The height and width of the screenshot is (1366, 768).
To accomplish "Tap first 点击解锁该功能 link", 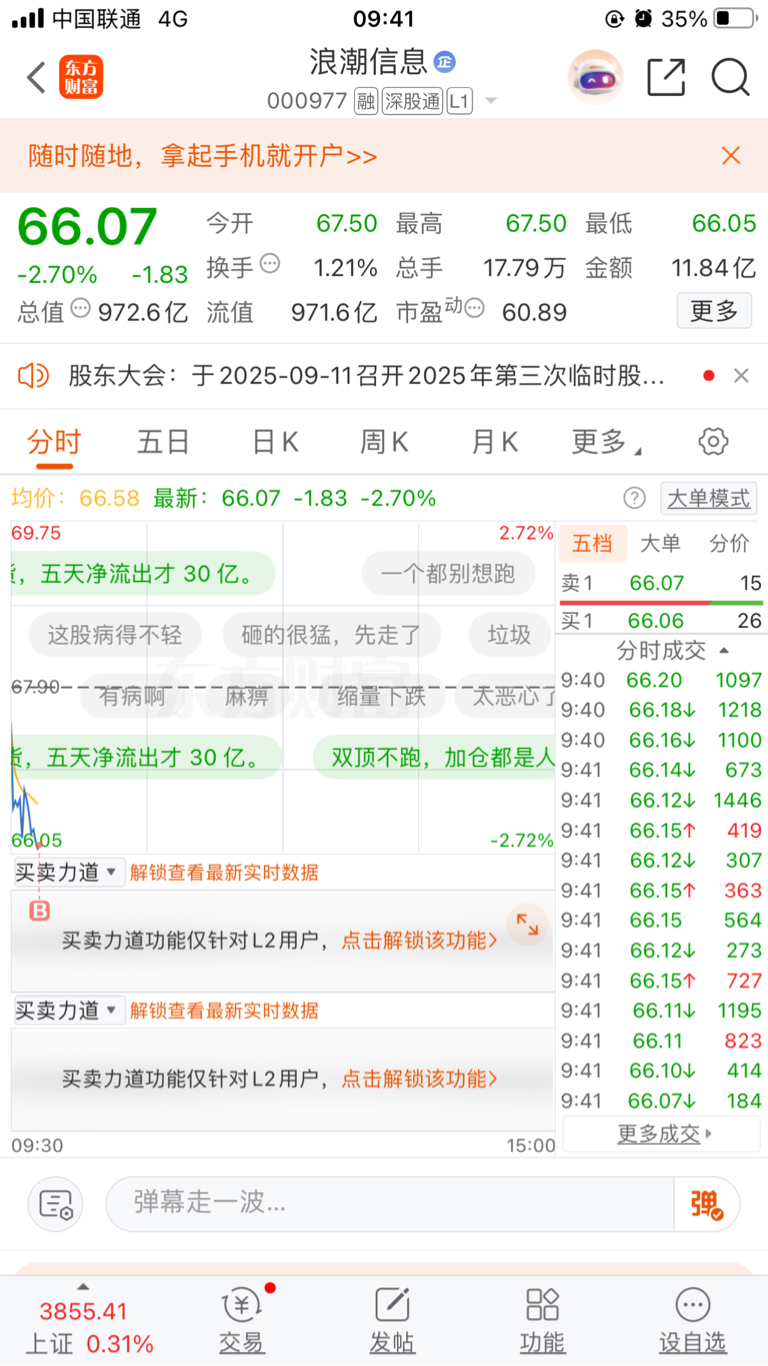I will coord(419,940).
